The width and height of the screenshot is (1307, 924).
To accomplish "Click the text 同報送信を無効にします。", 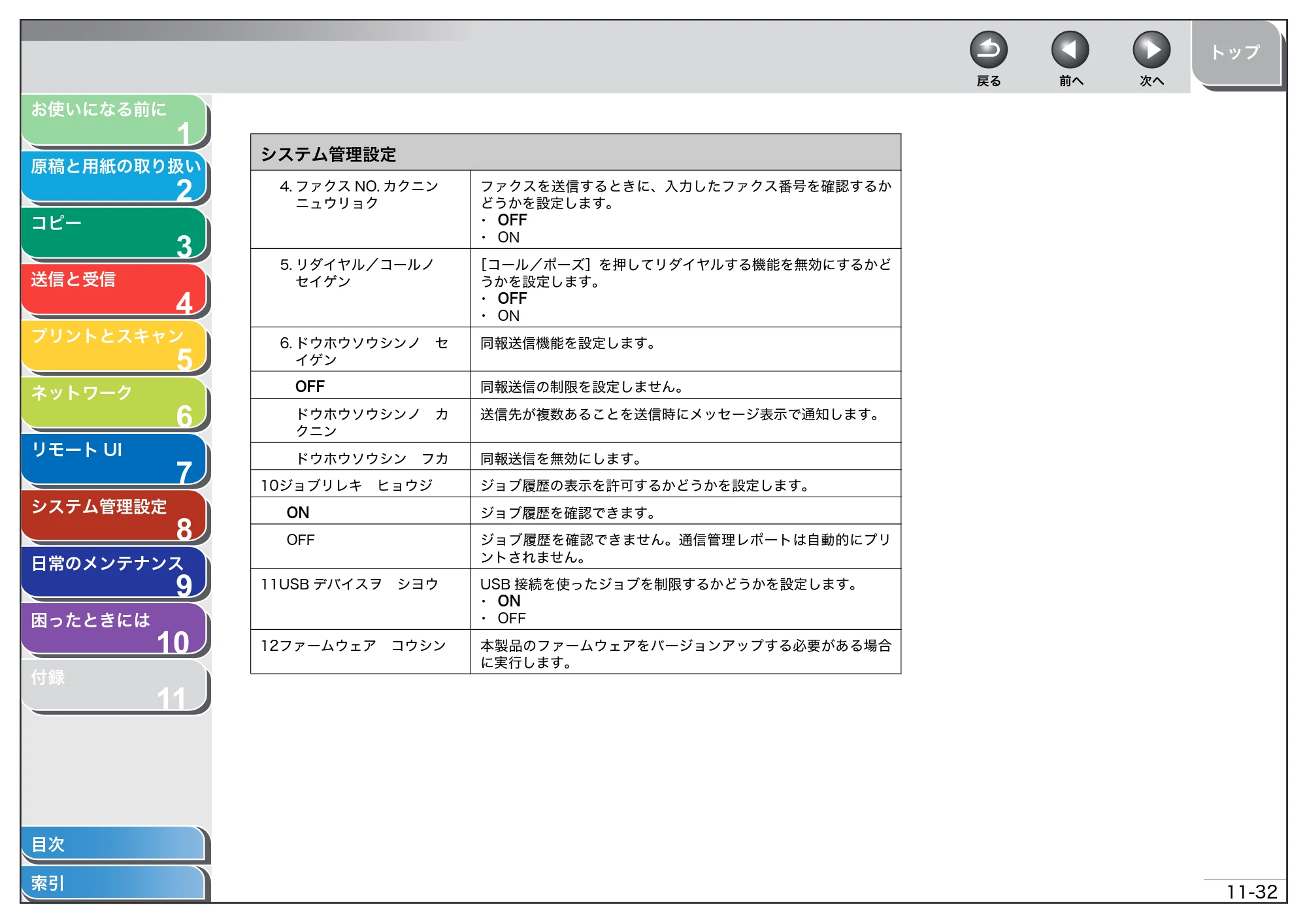I will tap(561, 459).
